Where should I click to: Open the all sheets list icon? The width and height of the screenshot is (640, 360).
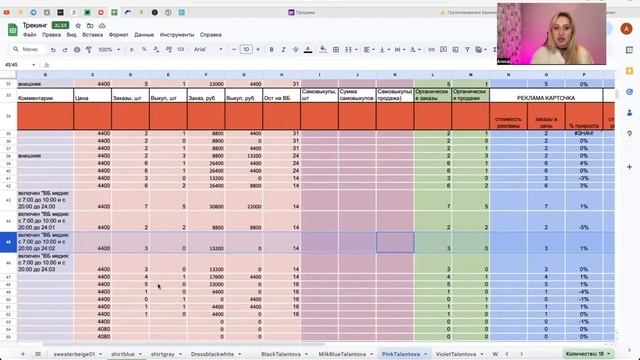tap(38, 354)
